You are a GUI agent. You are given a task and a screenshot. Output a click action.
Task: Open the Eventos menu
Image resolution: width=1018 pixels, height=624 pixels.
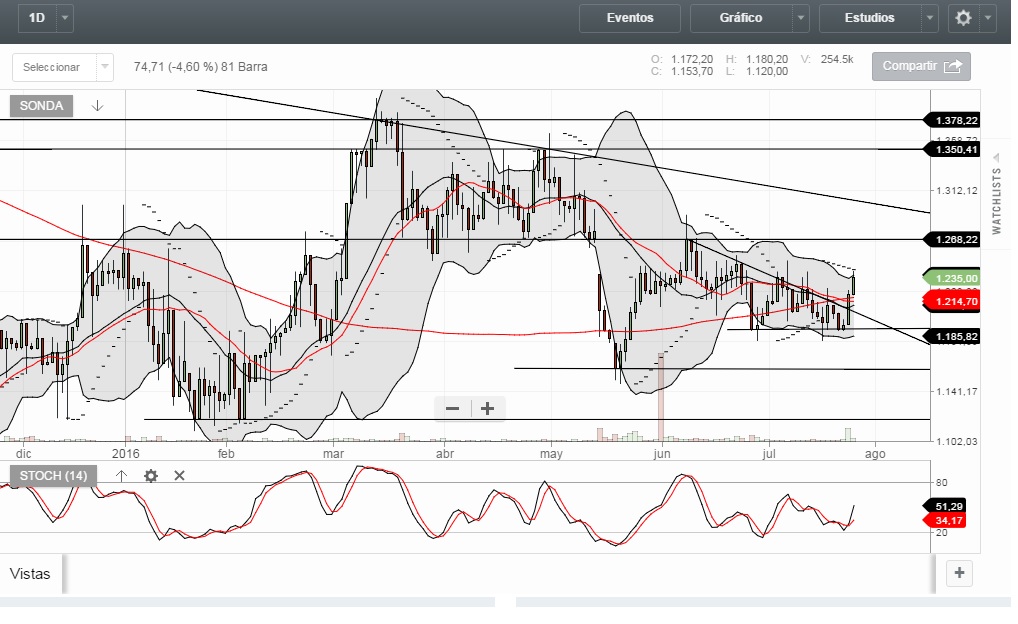pyautogui.click(x=630, y=18)
